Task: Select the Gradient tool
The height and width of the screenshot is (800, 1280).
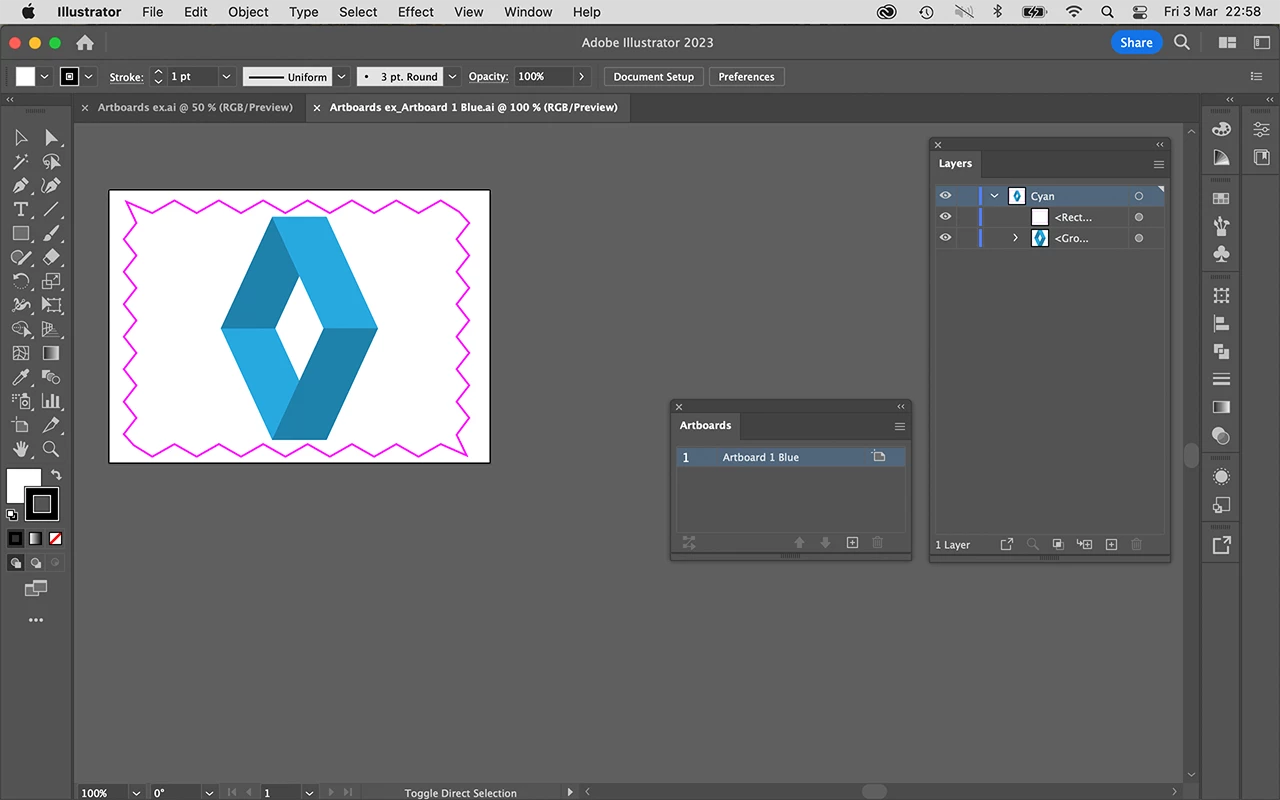Action: [52, 354]
